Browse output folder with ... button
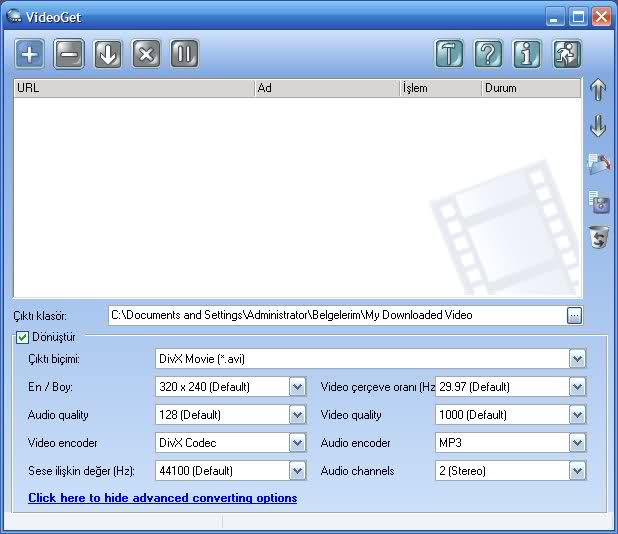 pyautogui.click(x=574, y=316)
